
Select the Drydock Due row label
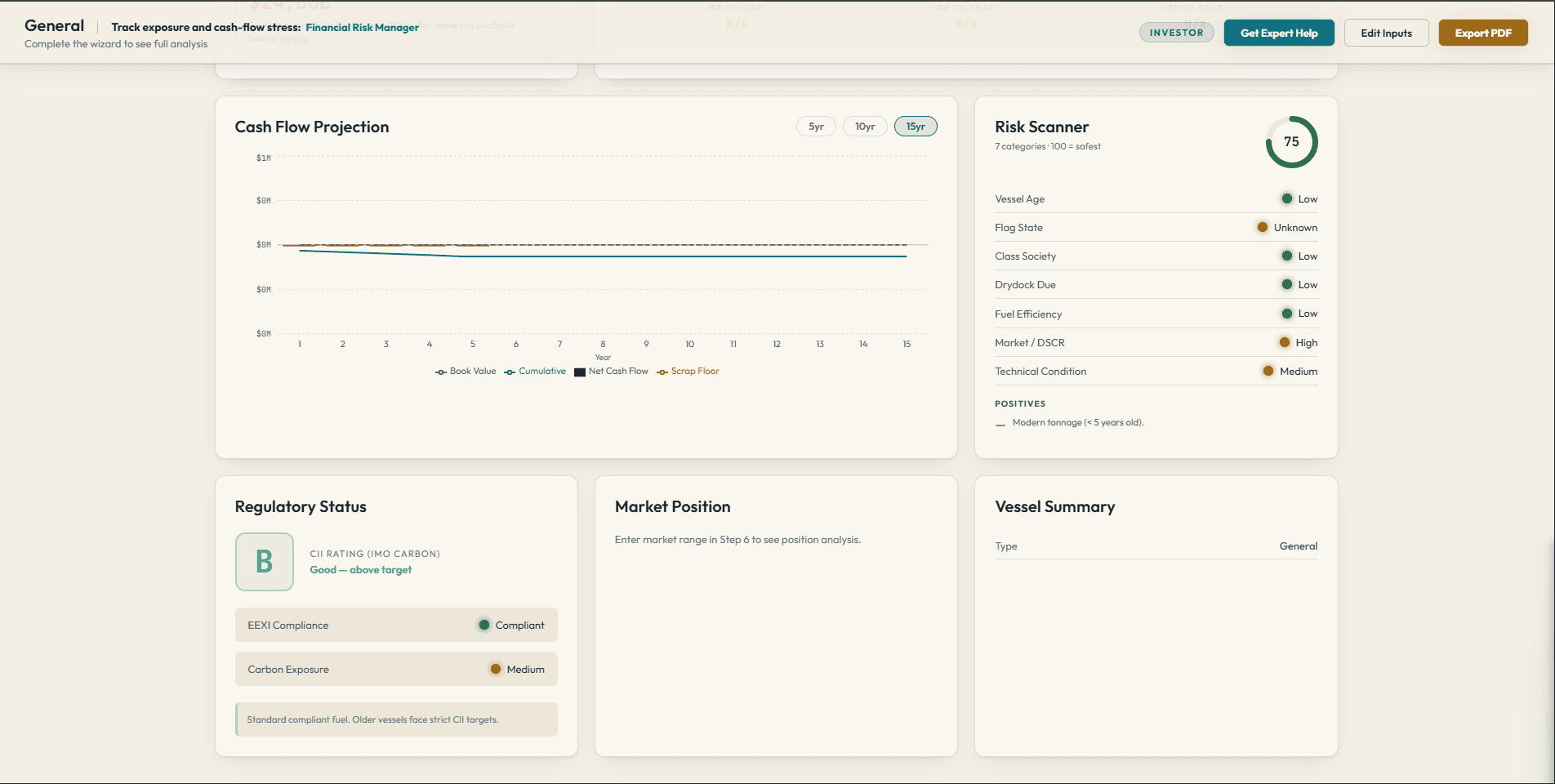tap(1025, 285)
